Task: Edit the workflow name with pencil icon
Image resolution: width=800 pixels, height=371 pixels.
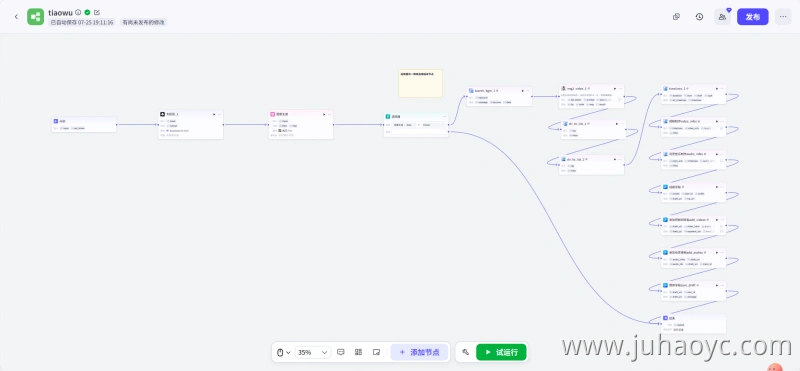Action: pyautogui.click(x=97, y=12)
